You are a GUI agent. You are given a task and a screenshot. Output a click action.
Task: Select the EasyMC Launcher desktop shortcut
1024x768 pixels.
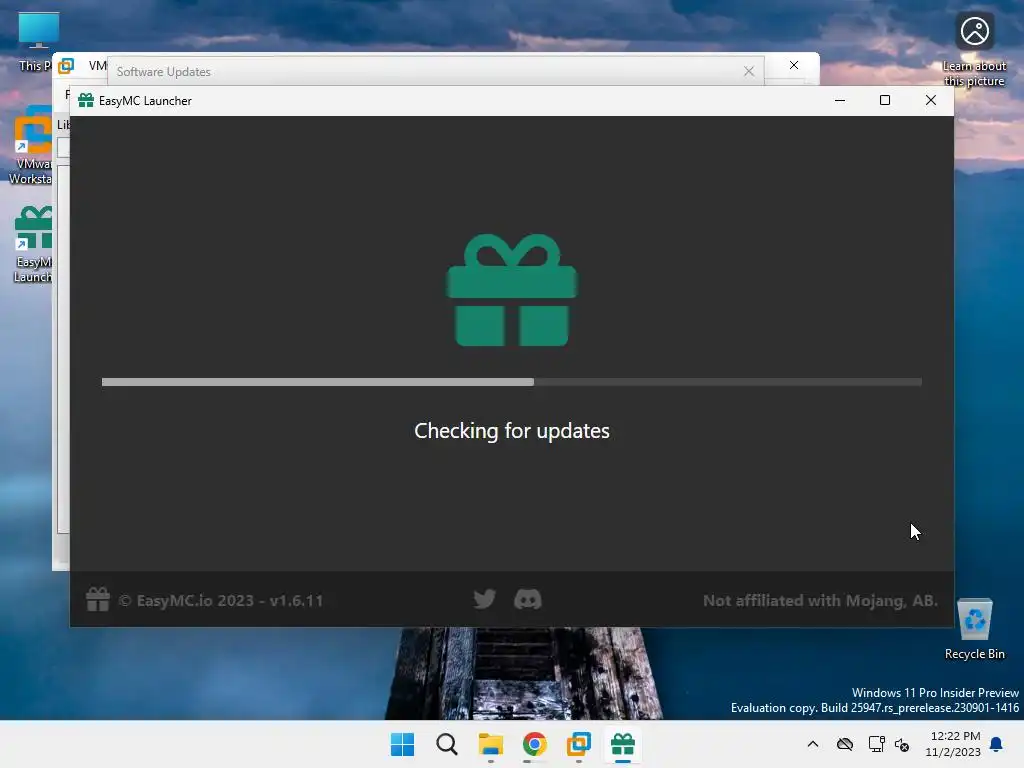point(33,244)
